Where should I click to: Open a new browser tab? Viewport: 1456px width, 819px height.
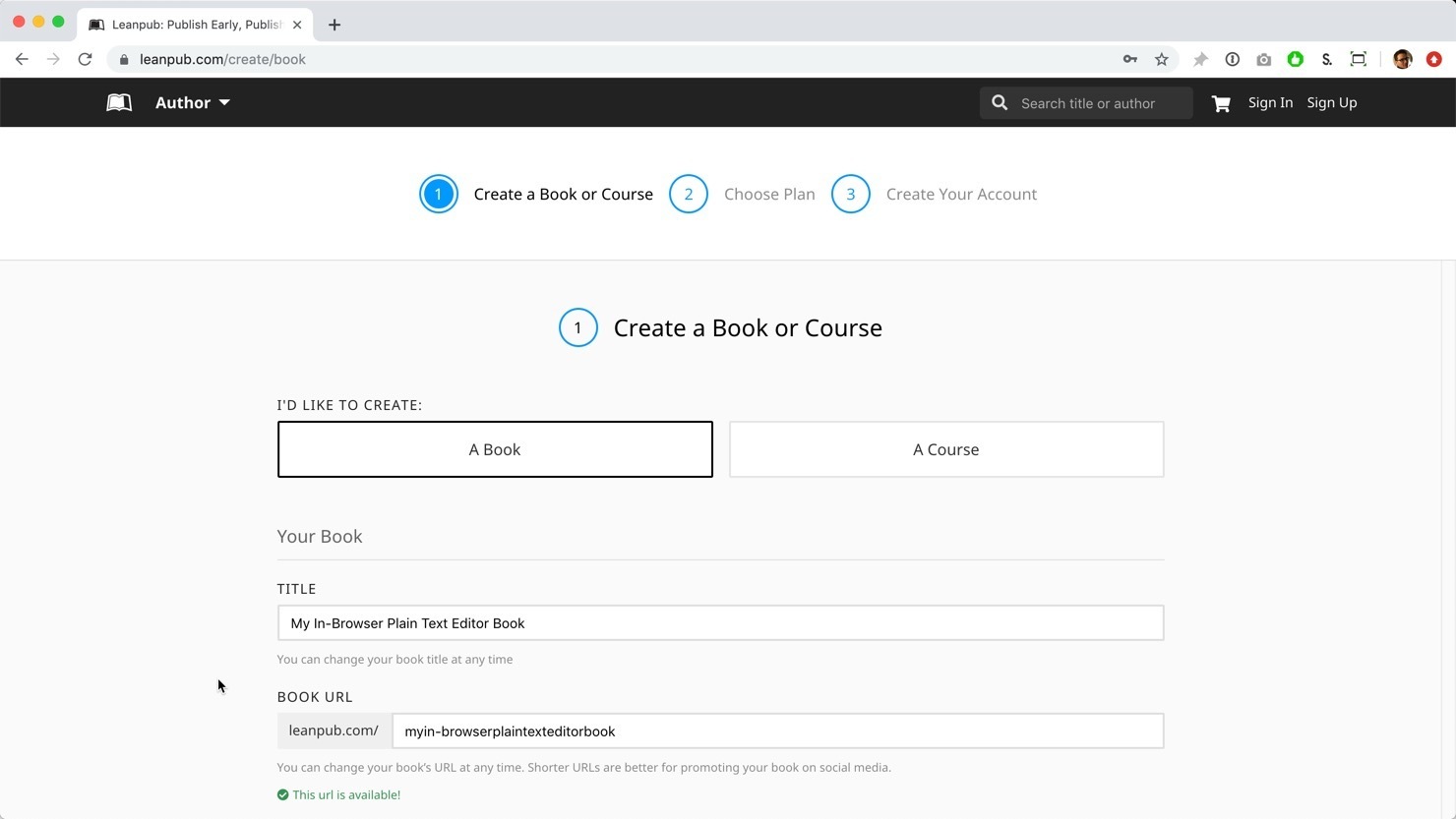coord(334,25)
